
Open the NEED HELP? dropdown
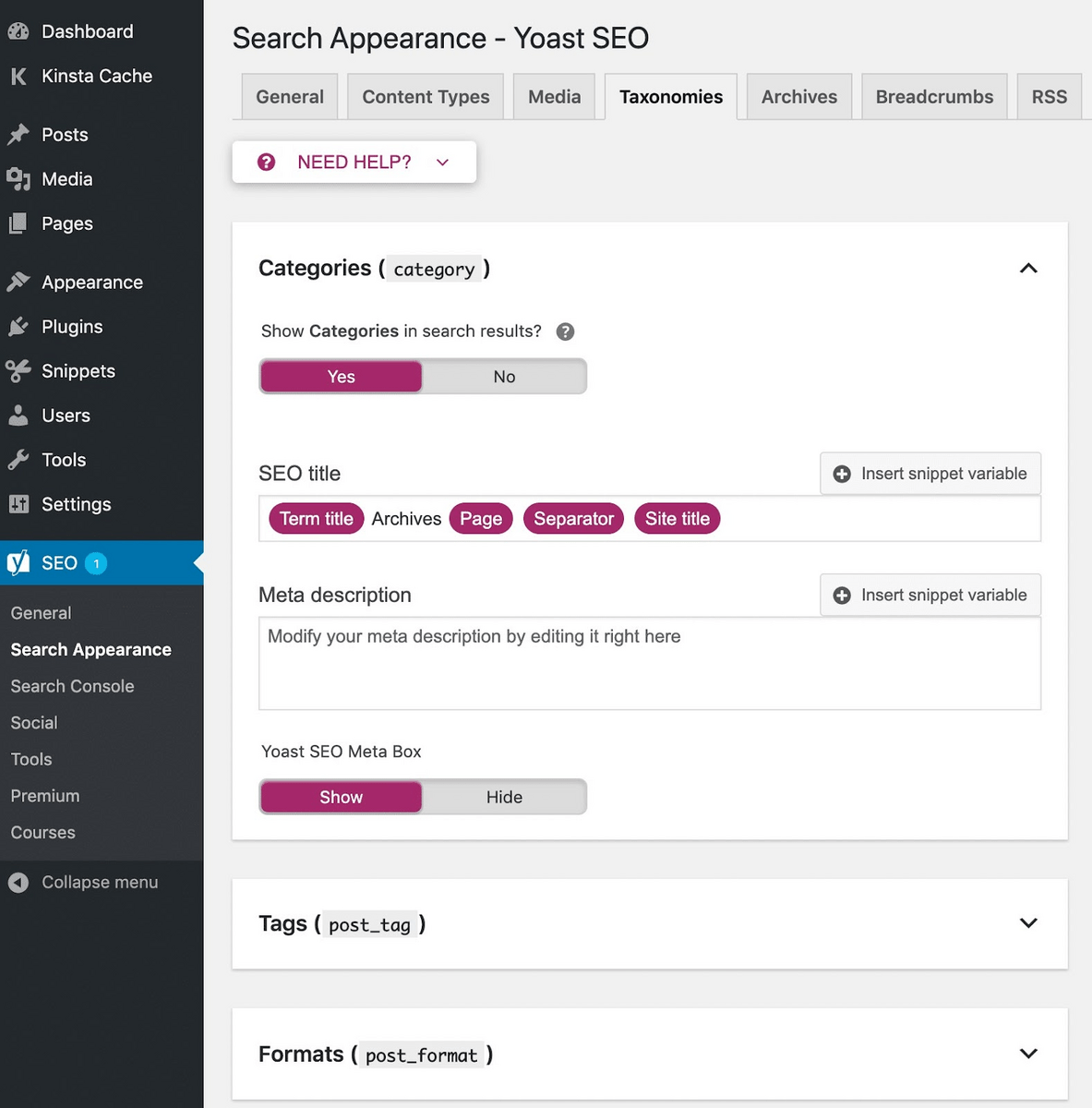click(354, 163)
